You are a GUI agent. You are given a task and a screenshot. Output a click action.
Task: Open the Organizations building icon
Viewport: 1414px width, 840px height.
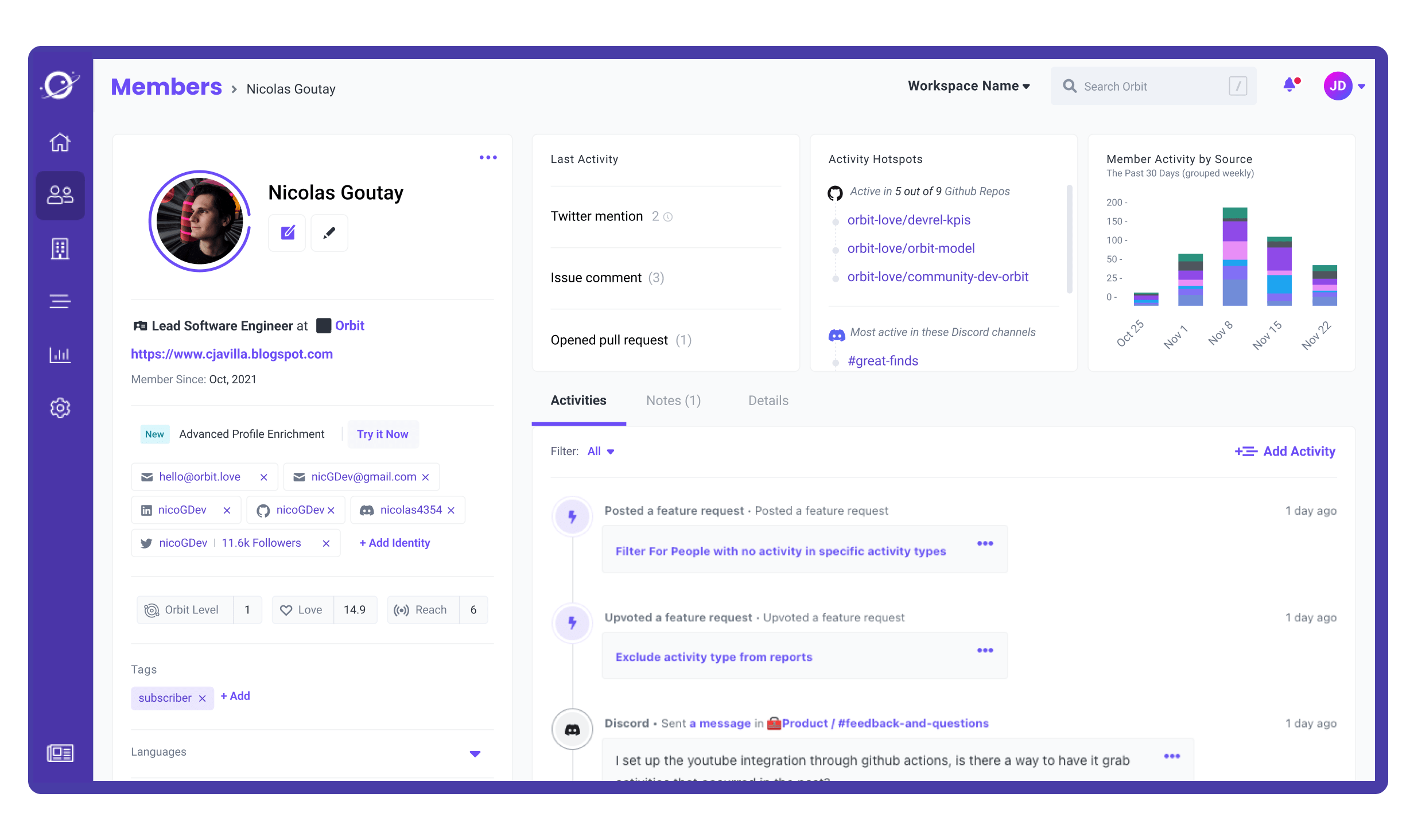(60, 248)
